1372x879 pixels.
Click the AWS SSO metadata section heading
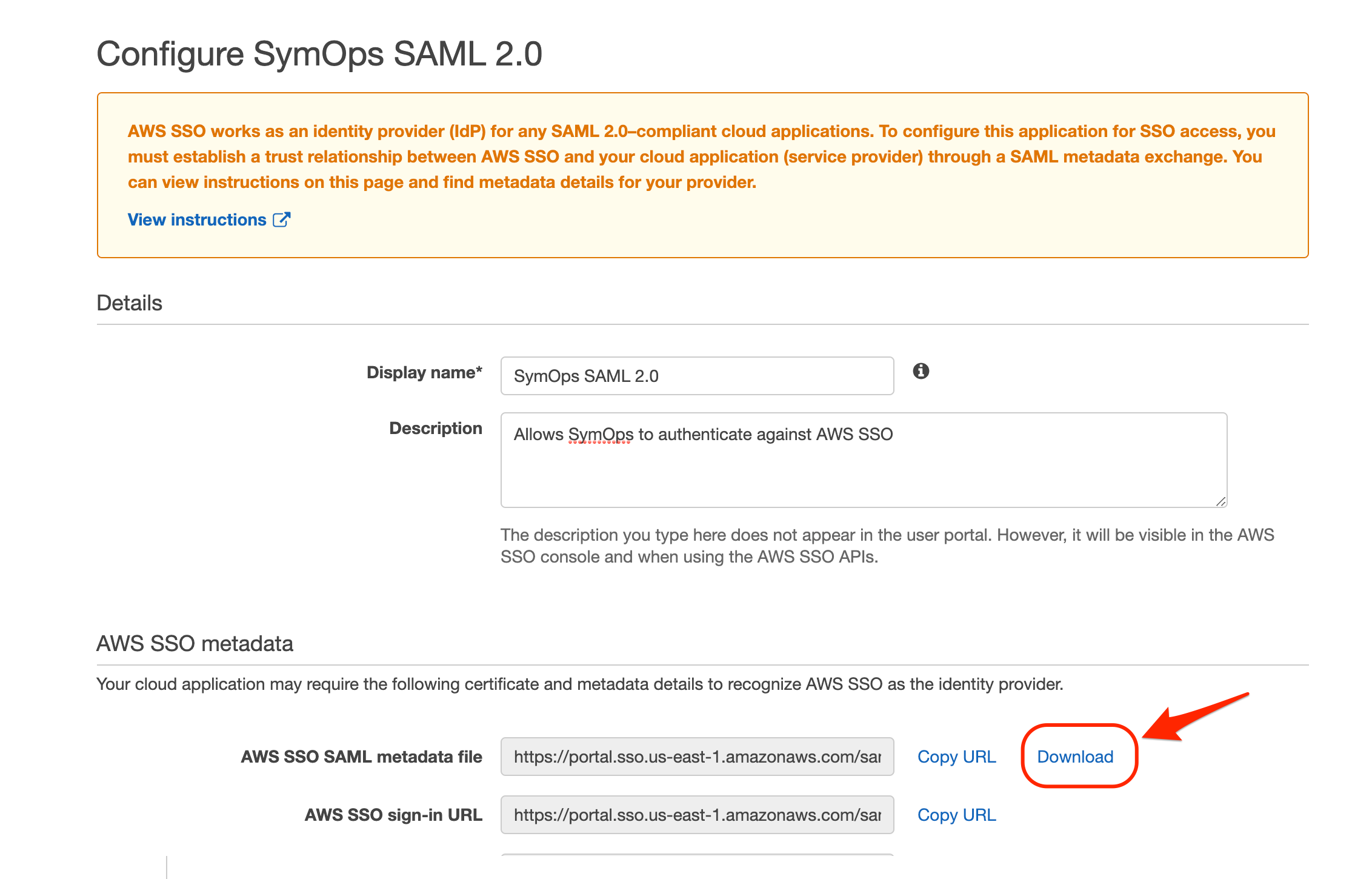(x=195, y=643)
